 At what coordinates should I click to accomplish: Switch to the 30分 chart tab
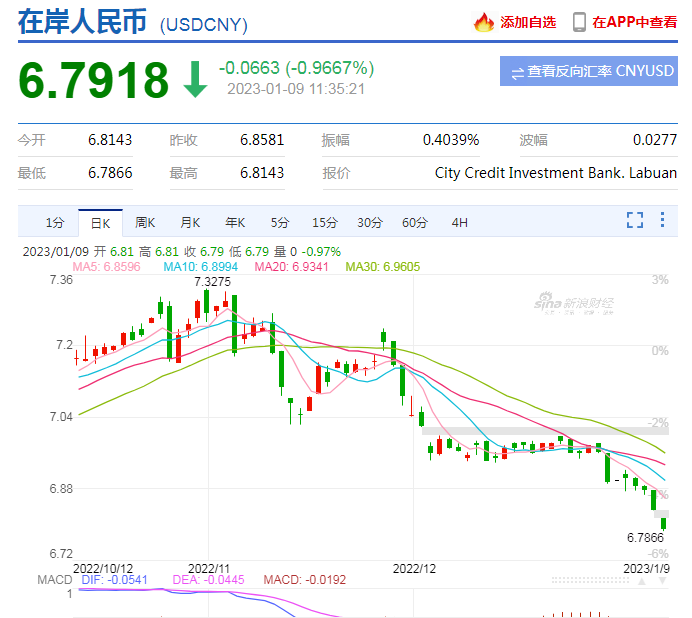coord(370,222)
